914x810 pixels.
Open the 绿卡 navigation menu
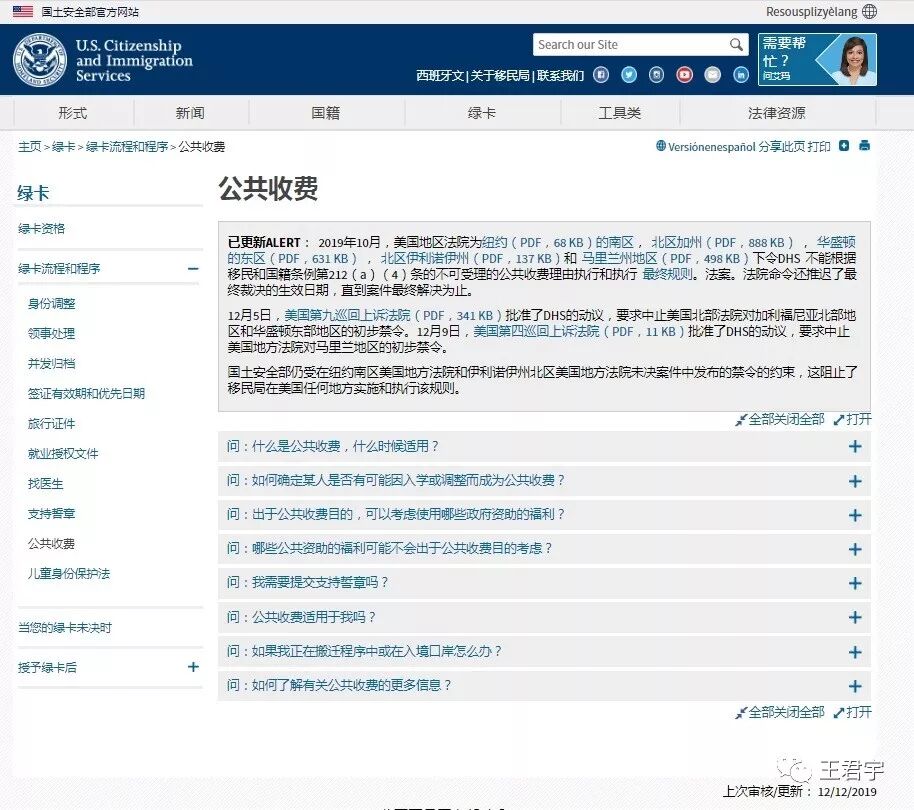482,113
